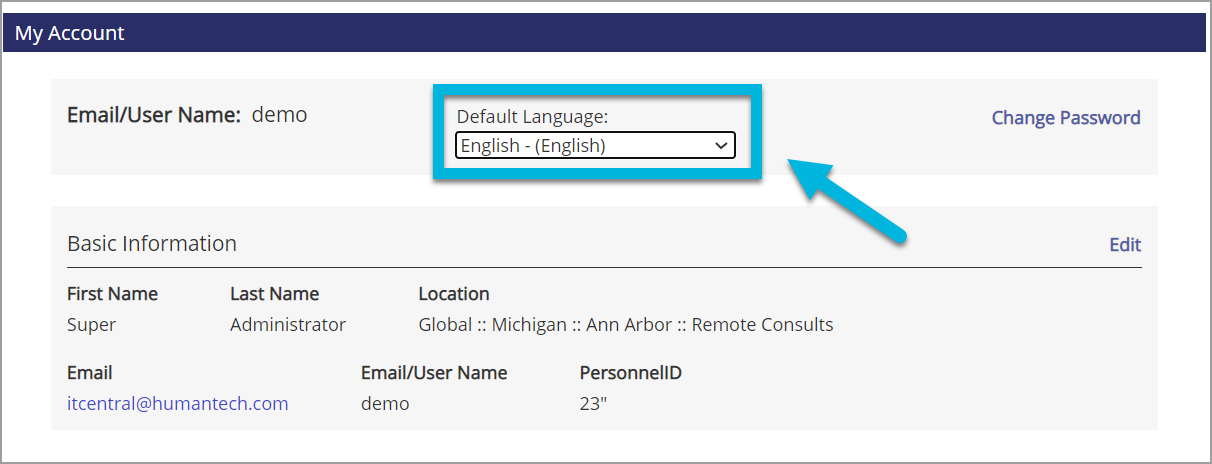1212x464 pixels.
Task: Click the Change Password link
Action: pyautogui.click(x=1066, y=118)
